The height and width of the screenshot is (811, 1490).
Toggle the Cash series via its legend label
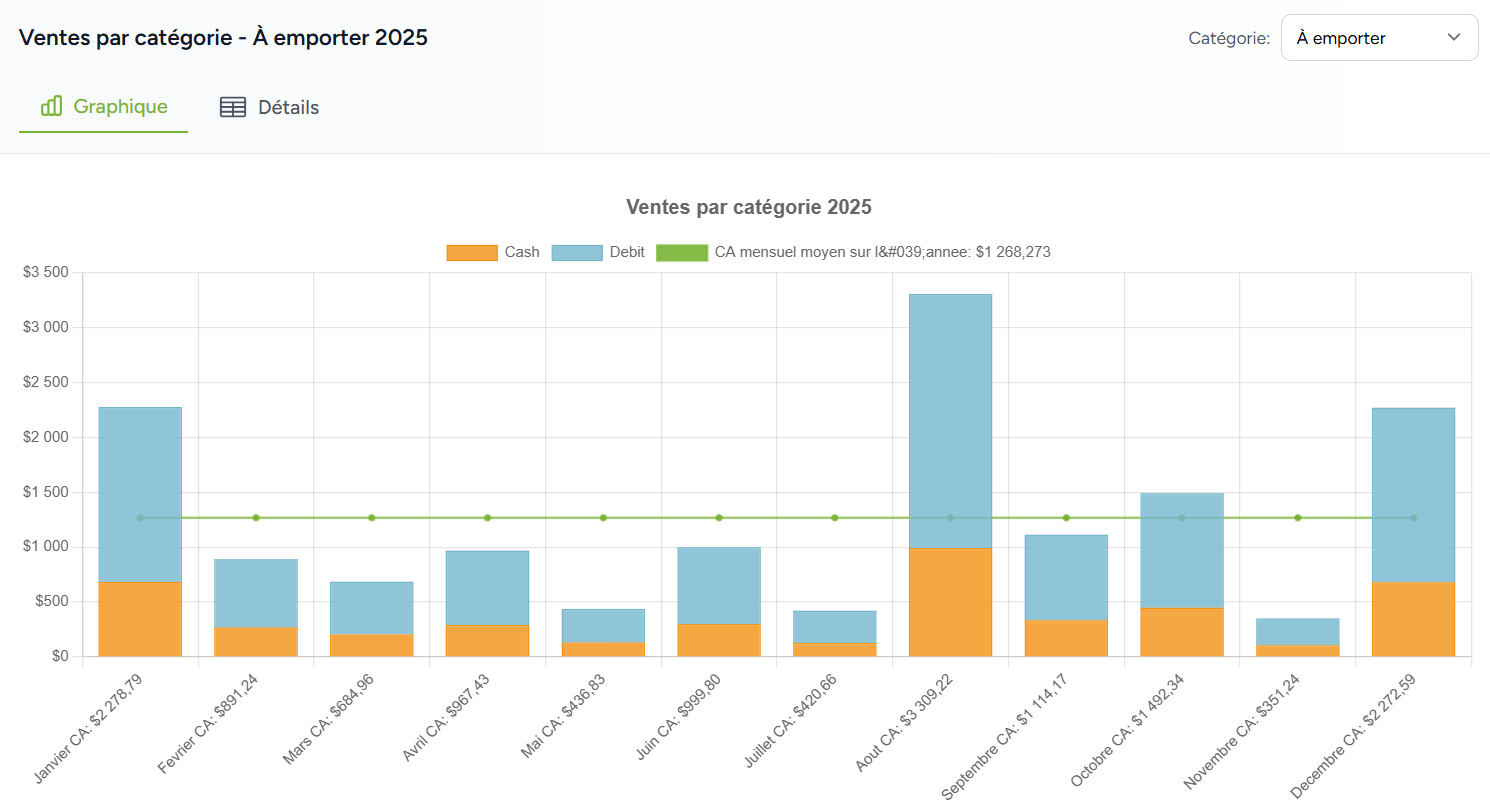tap(522, 252)
